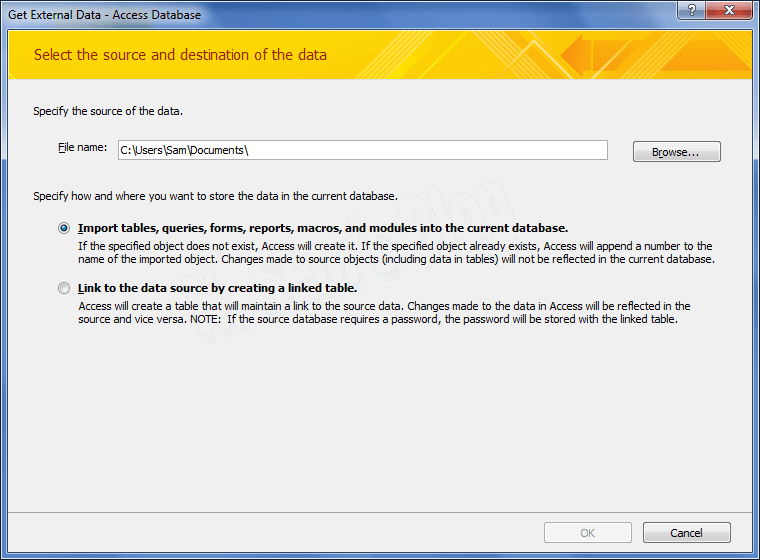
Task: Select the Import tables radio button
Action: click(65, 228)
